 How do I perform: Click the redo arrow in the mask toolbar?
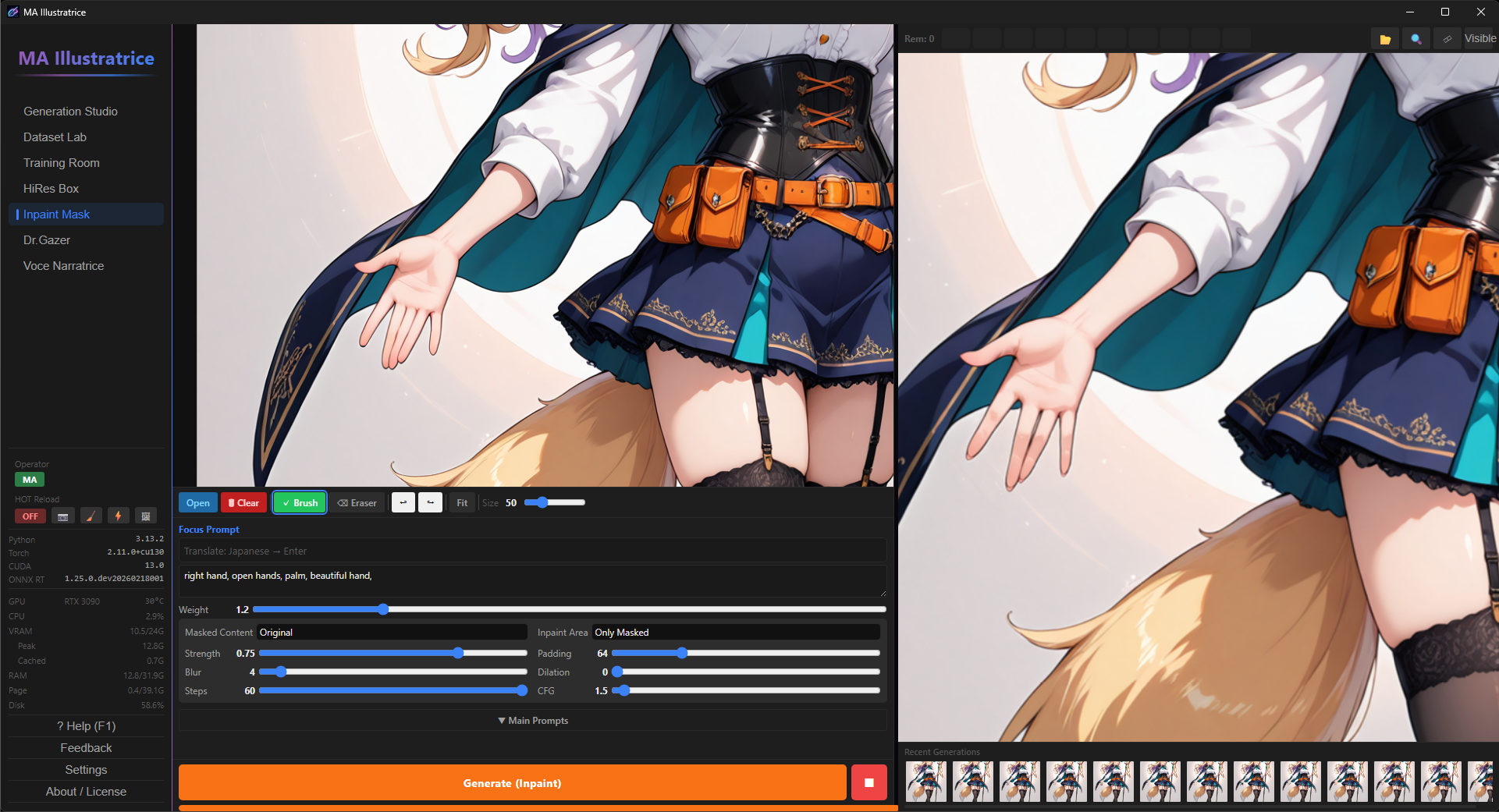[430, 502]
